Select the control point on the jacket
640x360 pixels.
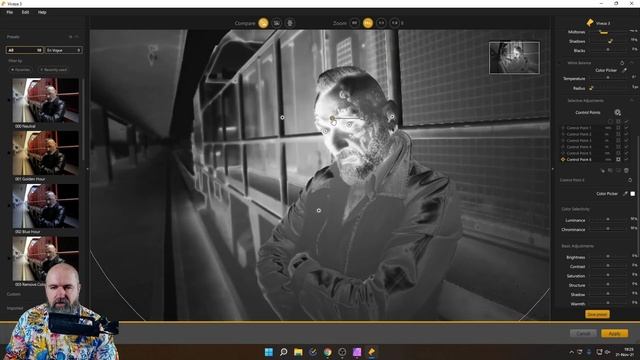point(319,211)
